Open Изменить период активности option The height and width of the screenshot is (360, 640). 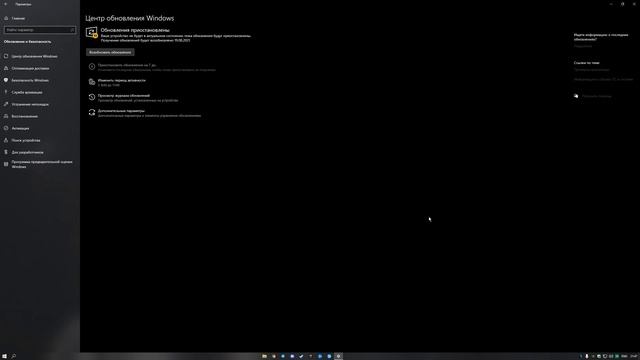point(117,82)
